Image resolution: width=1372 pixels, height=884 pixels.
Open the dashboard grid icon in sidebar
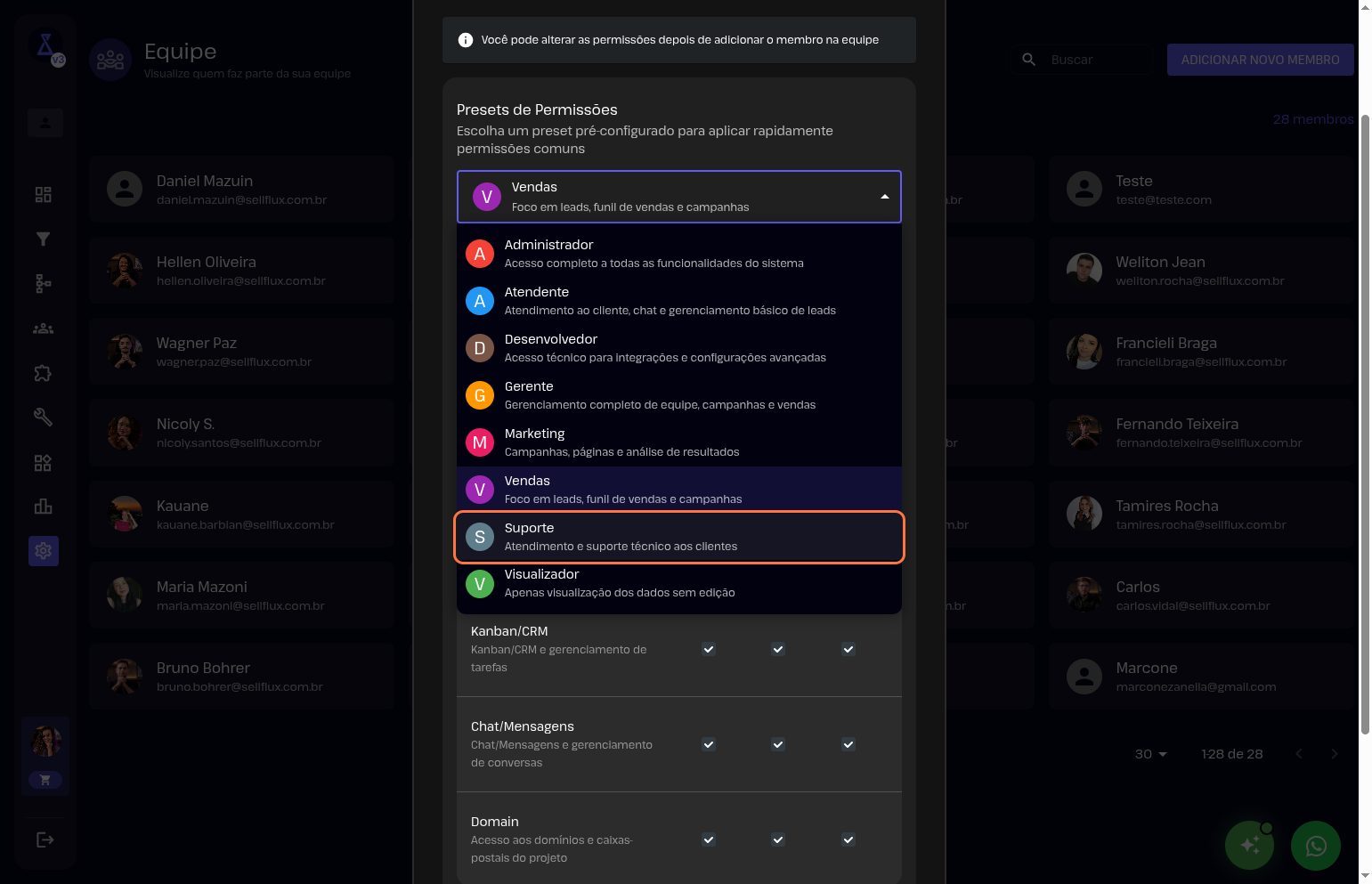tap(43, 194)
